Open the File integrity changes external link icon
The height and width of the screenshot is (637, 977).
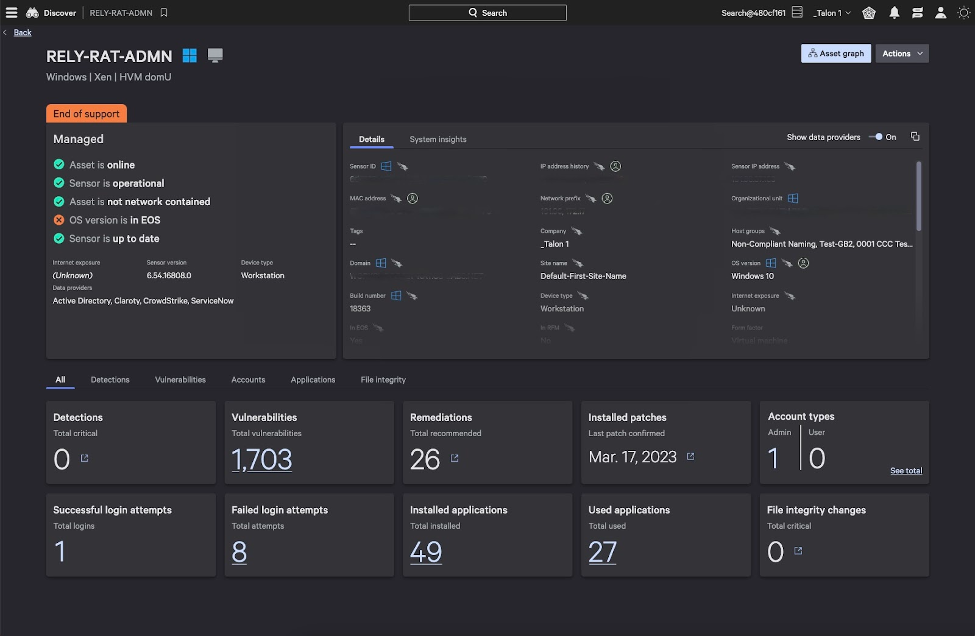(x=798, y=551)
